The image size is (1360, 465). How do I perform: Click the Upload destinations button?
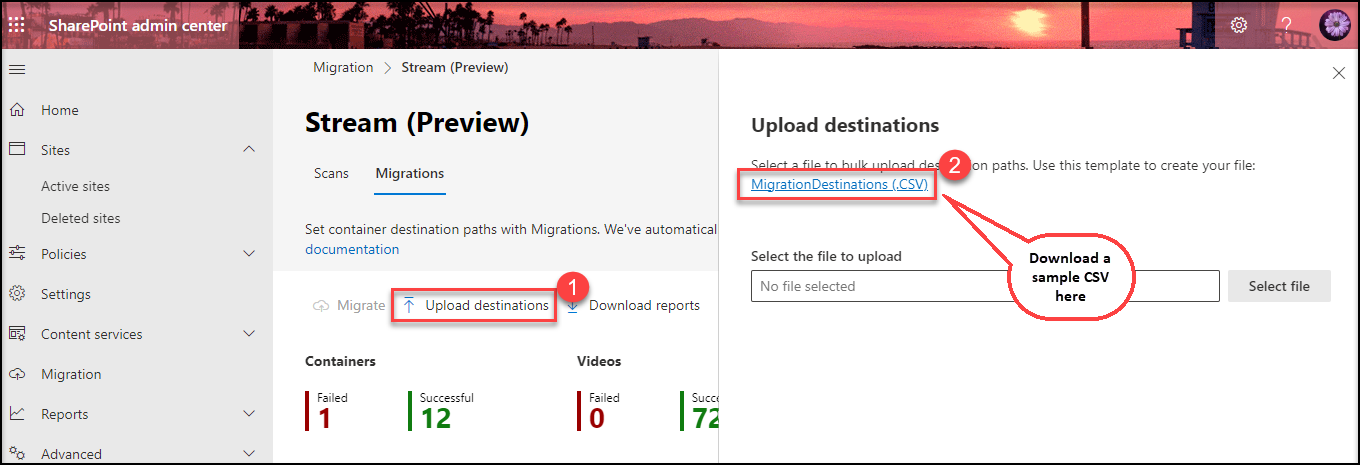pos(475,305)
